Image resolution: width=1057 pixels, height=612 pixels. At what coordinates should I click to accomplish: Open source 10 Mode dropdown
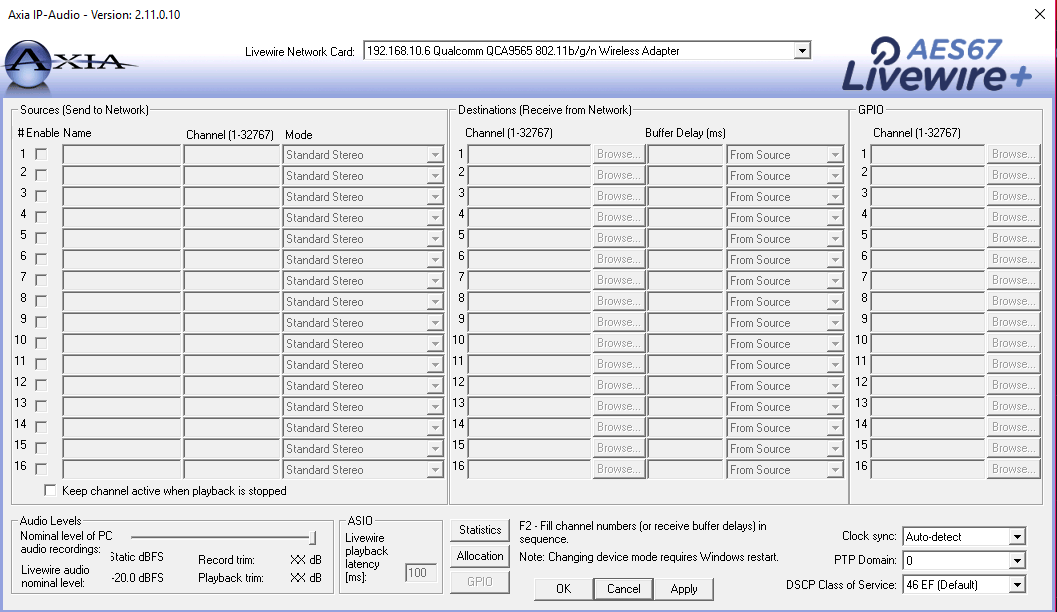point(435,344)
